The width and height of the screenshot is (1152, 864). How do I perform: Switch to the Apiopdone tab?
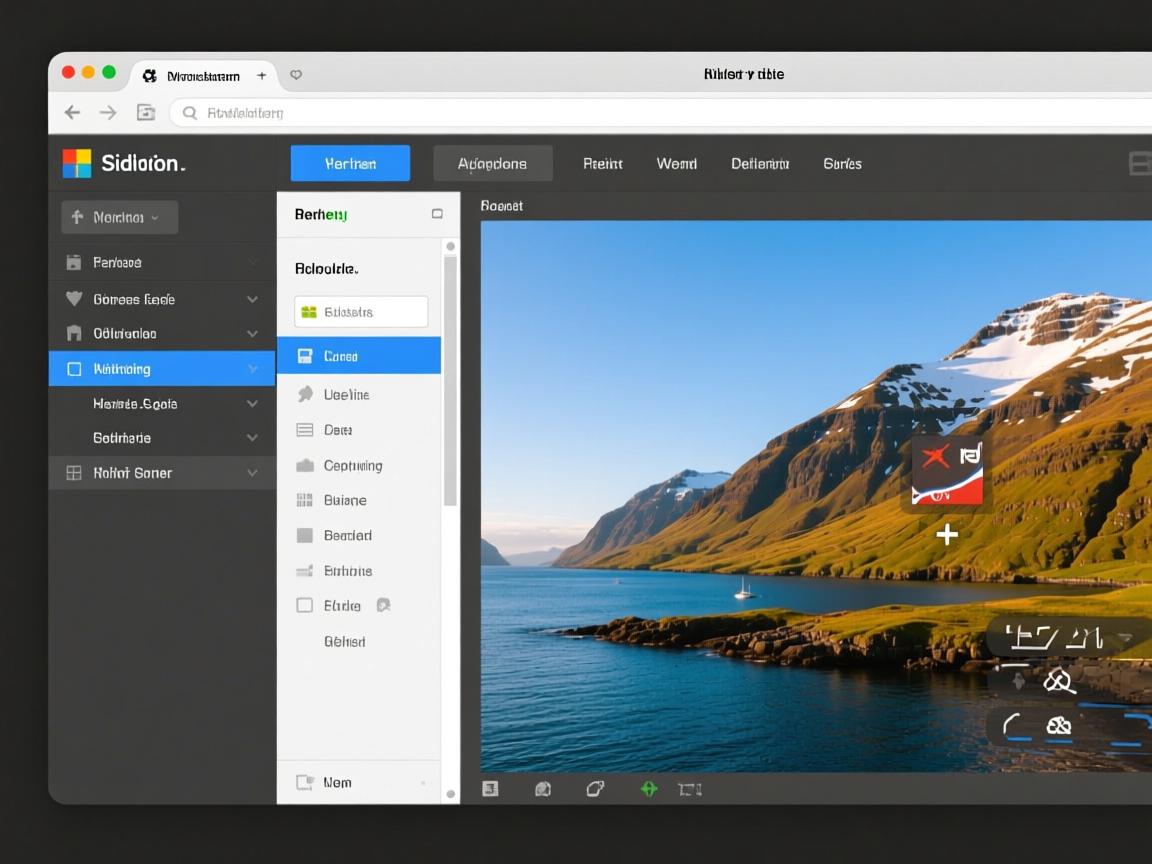coord(492,164)
